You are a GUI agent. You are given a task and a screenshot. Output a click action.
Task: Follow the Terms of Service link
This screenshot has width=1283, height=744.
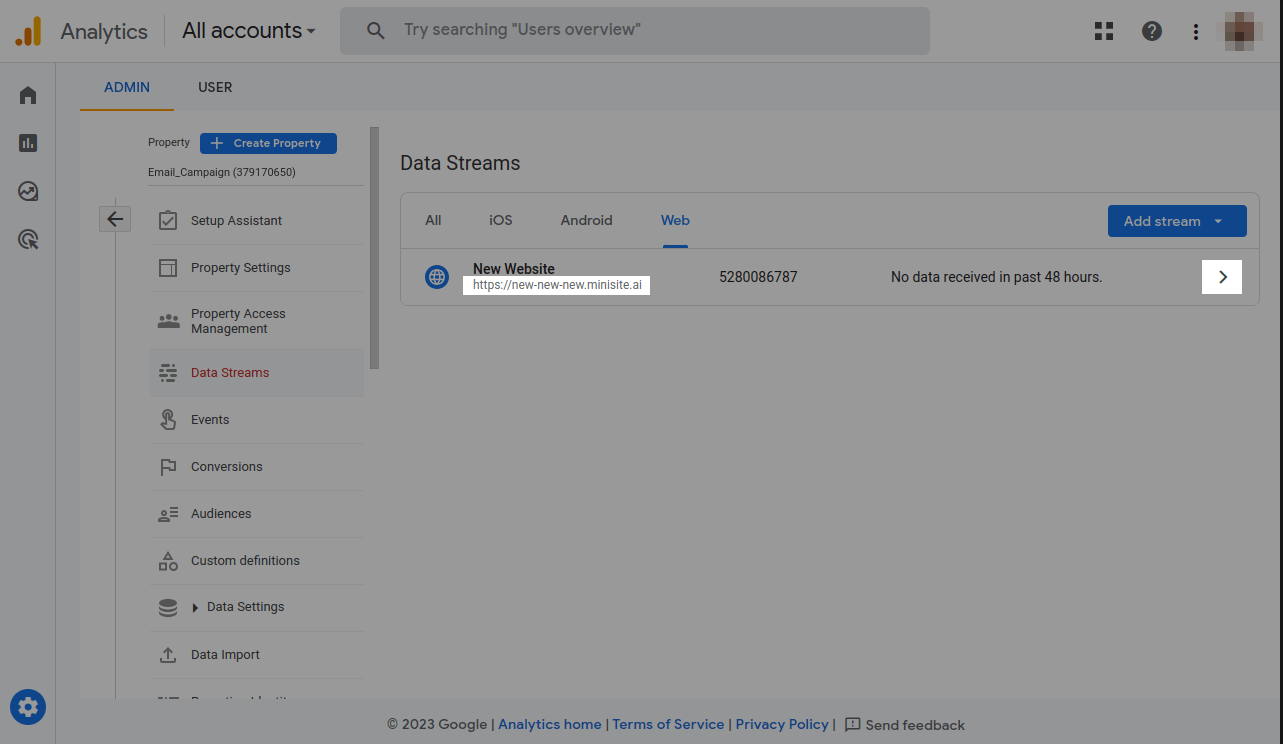[668, 724]
